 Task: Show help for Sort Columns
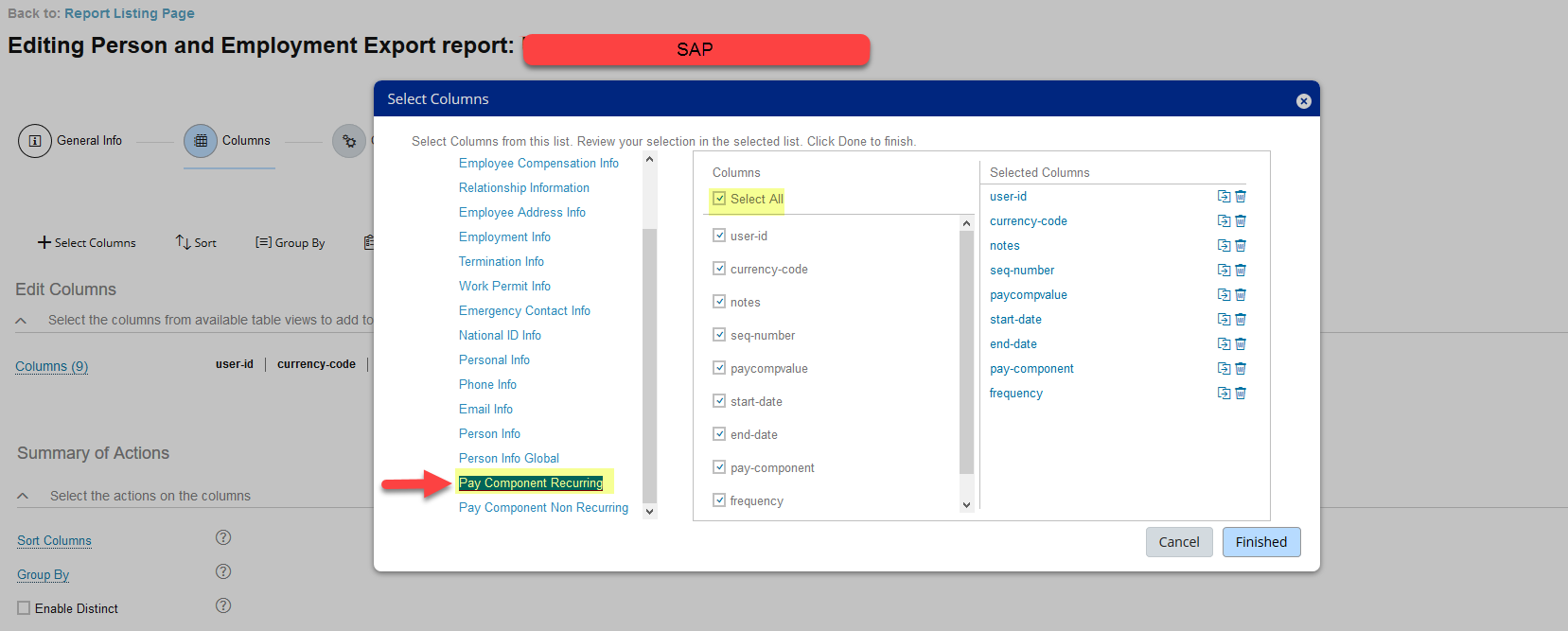[223, 537]
